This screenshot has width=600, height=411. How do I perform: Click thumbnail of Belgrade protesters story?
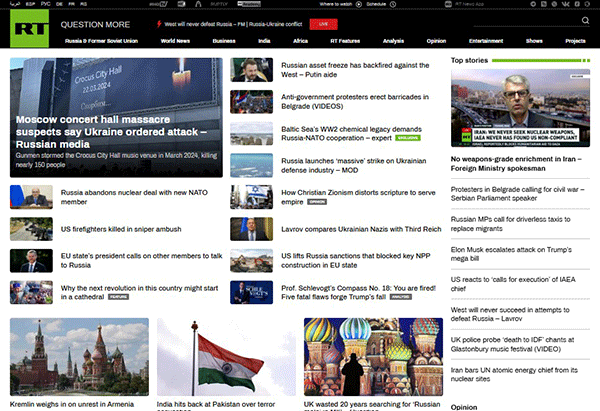pyautogui.click(x=251, y=102)
